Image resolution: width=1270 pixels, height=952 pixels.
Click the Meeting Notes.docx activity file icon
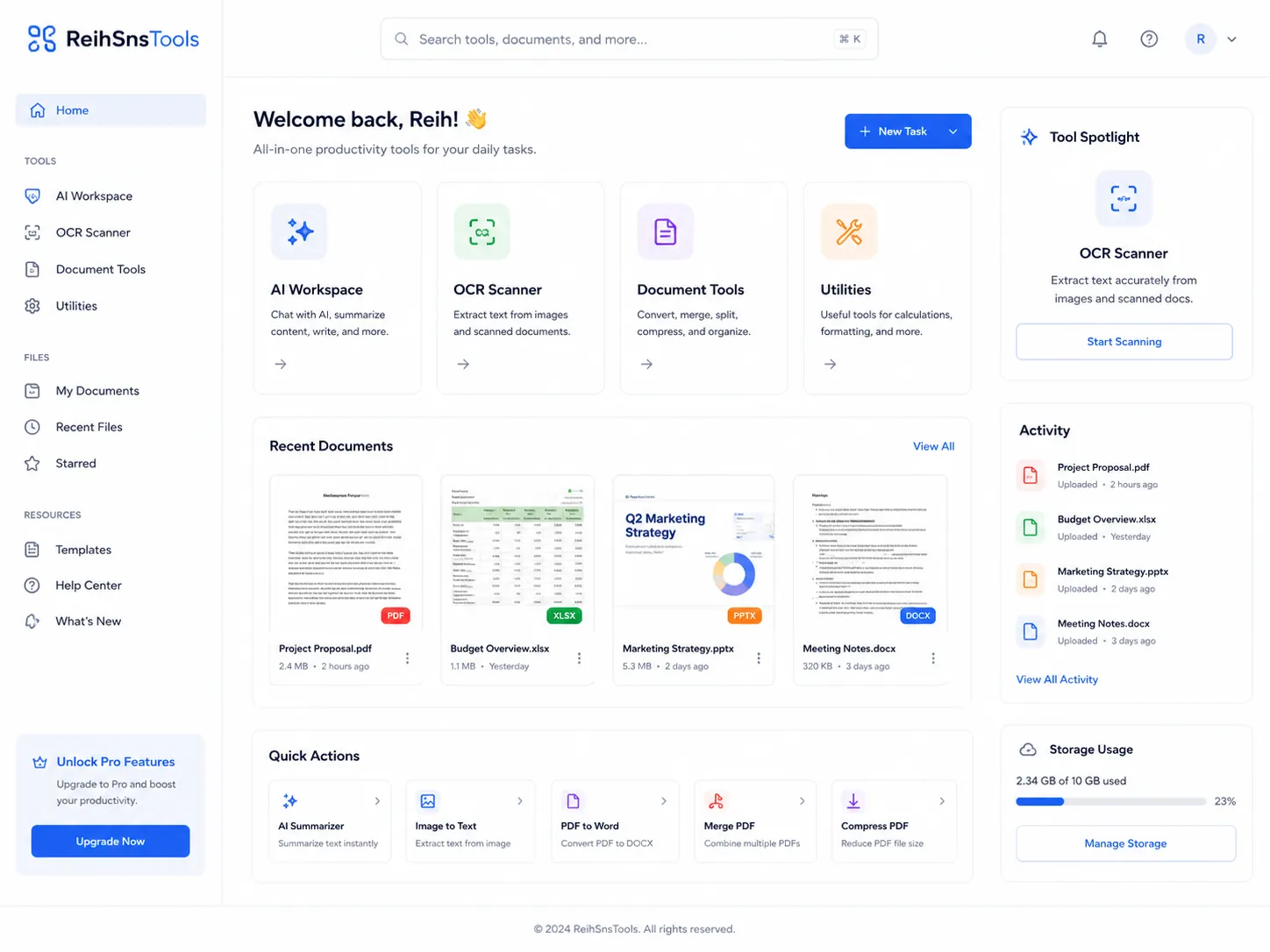pyautogui.click(x=1031, y=632)
